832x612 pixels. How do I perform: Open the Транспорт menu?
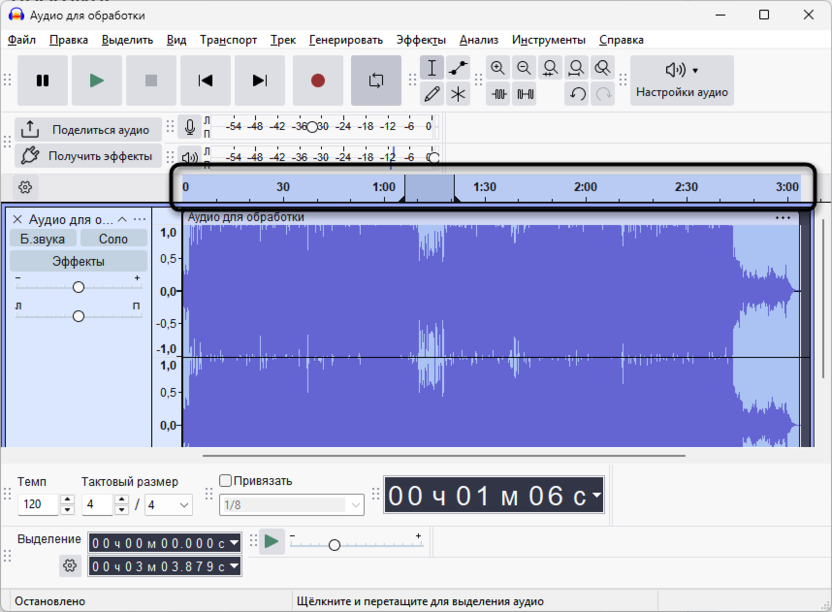point(228,39)
